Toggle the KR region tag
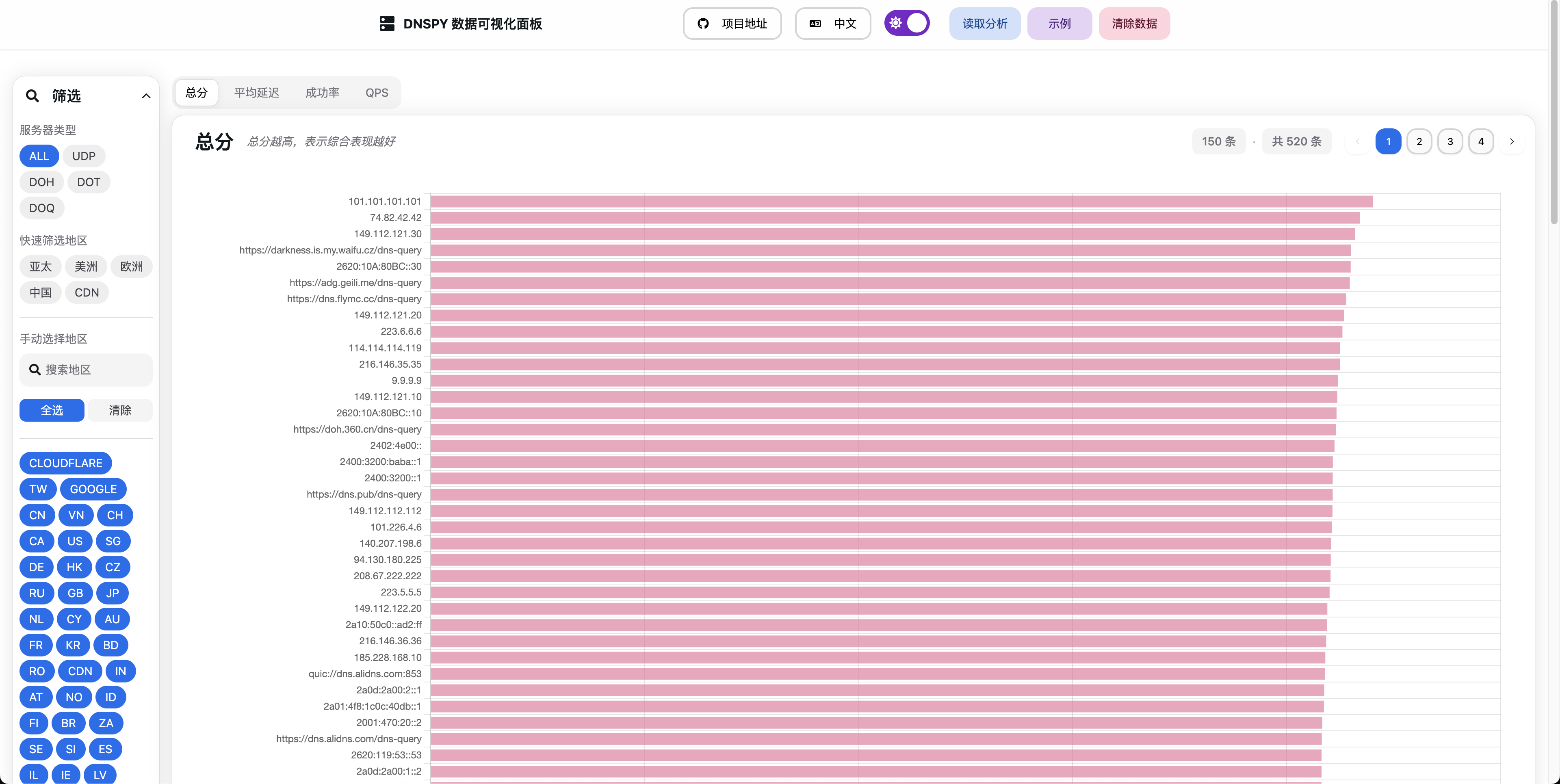Viewport: 1560px width, 784px height. tap(73, 645)
